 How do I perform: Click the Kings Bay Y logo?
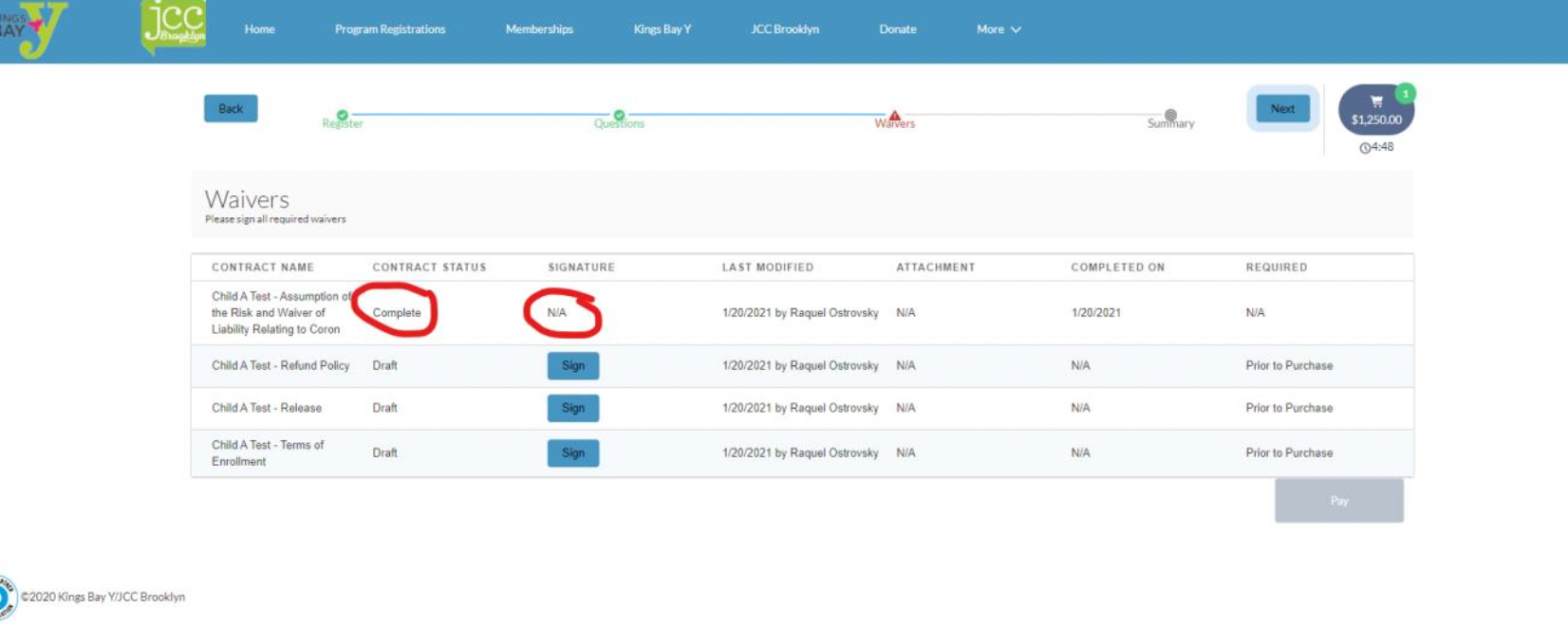[x=33, y=28]
